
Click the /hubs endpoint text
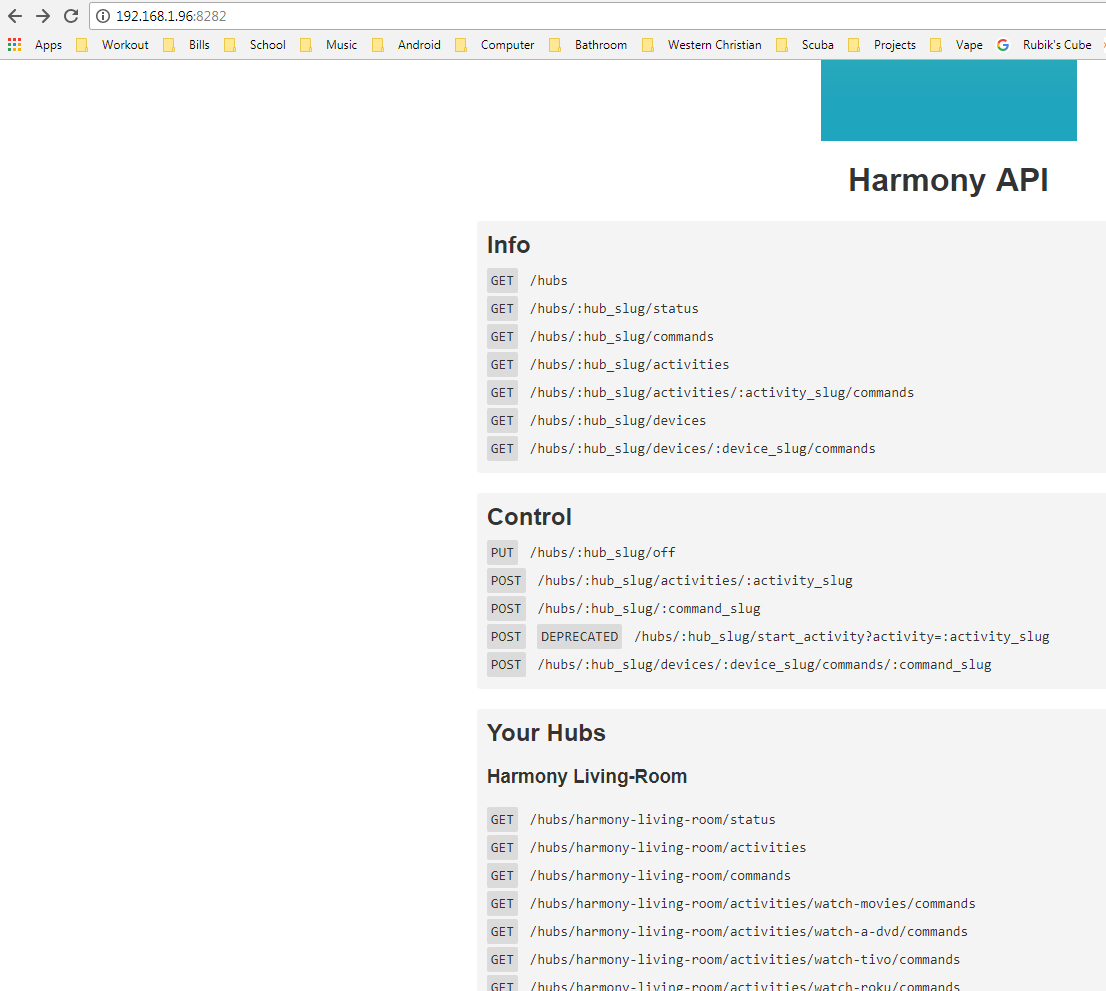coord(549,281)
